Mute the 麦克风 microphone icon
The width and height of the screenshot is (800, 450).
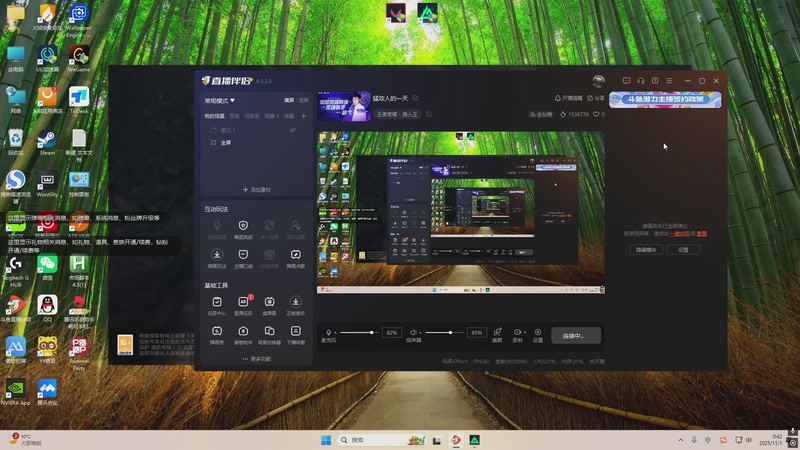[x=328, y=333]
